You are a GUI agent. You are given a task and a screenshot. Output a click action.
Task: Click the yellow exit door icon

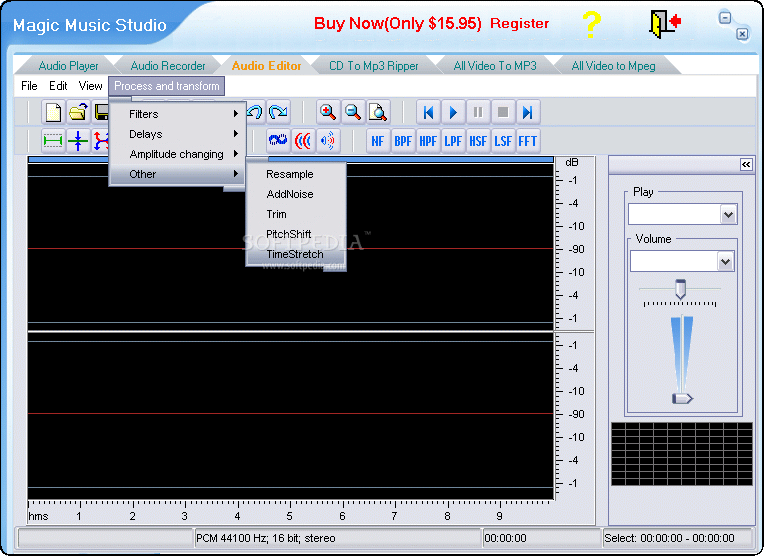click(665, 24)
